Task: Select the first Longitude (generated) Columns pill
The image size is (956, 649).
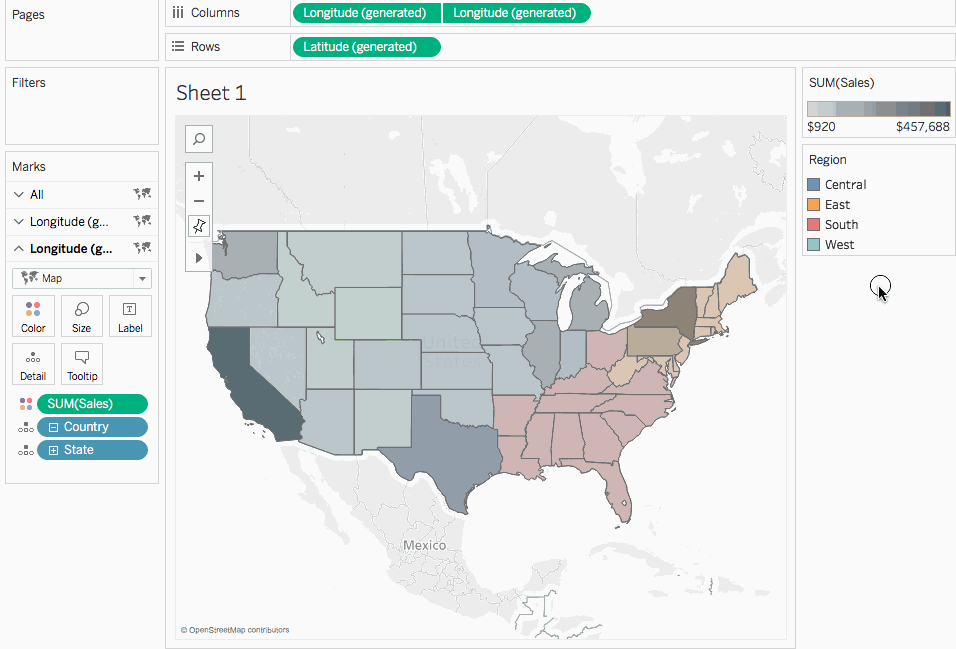Action: 366,13
